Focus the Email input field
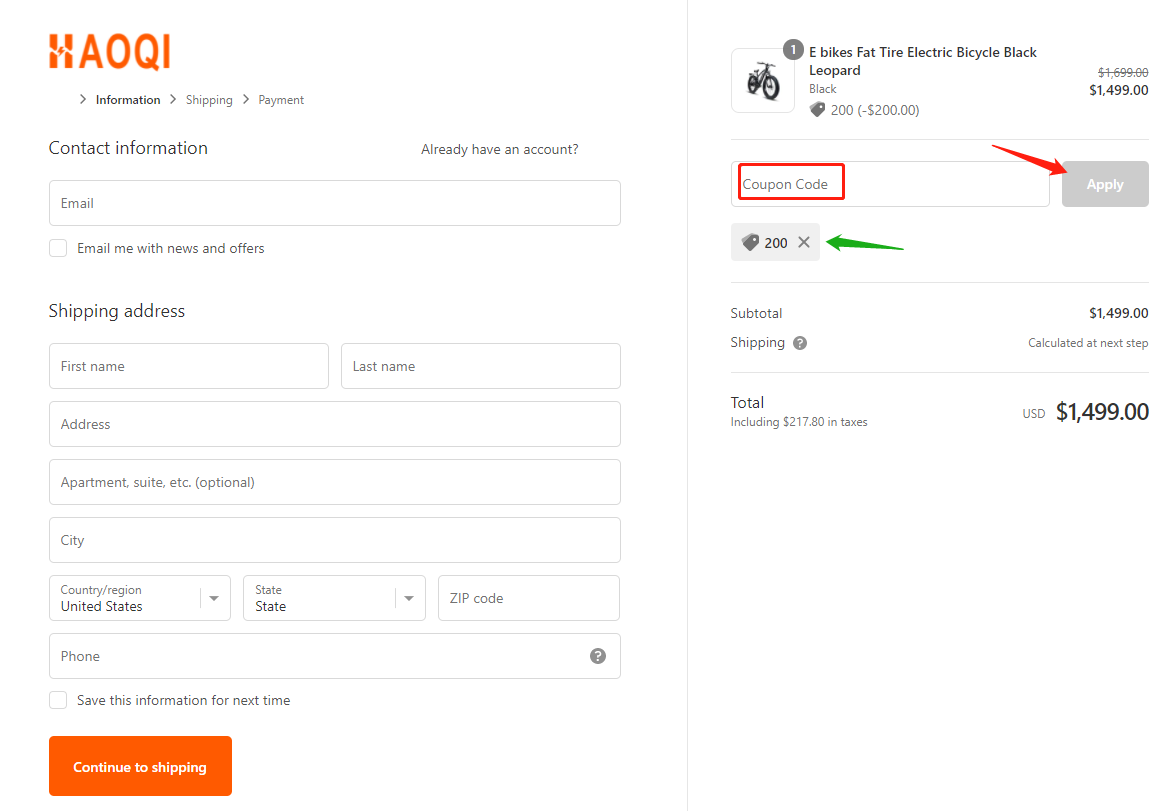The image size is (1174, 811). click(x=335, y=203)
